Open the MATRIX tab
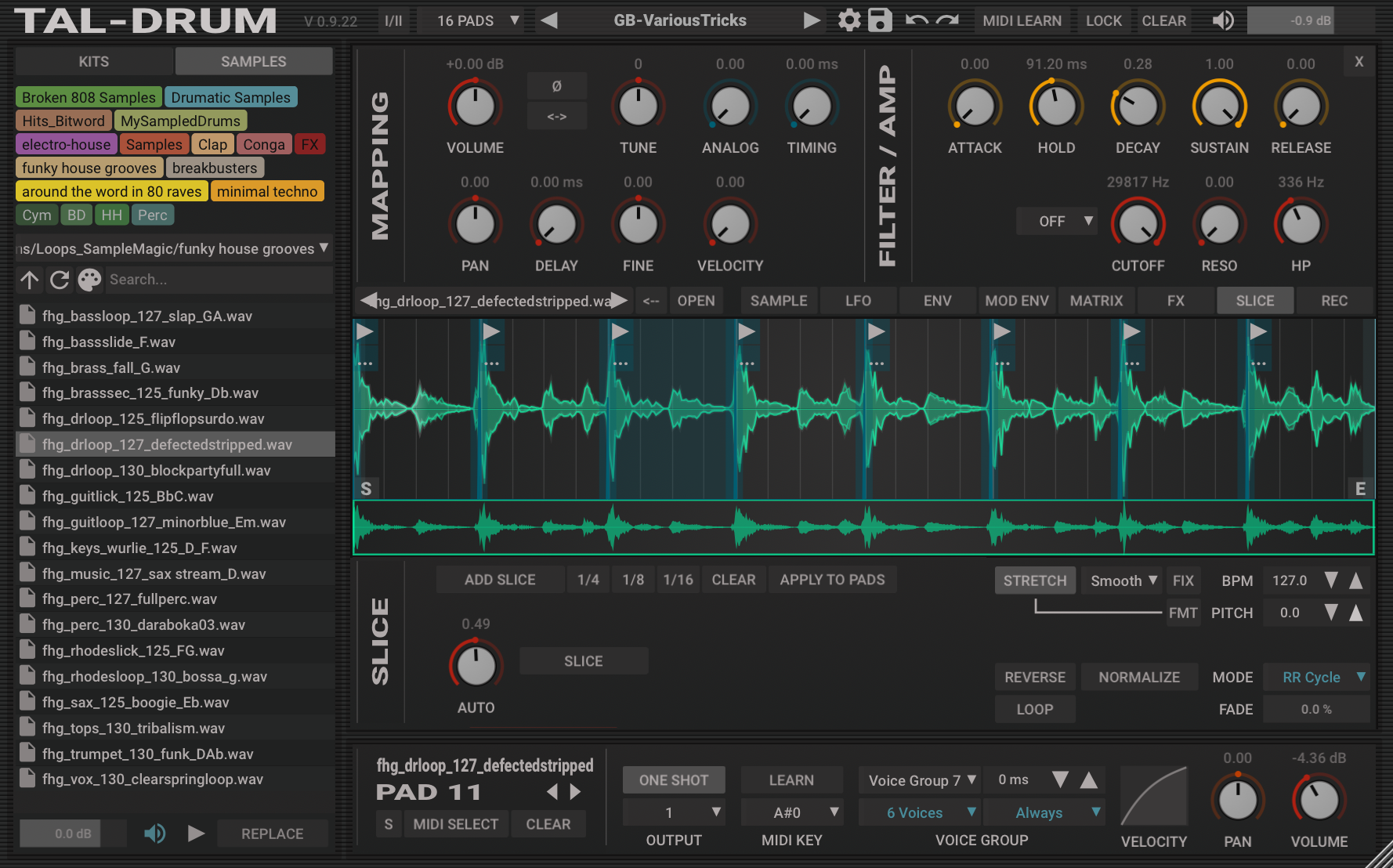The width and height of the screenshot is (1393, 868). click(1096, 301)
